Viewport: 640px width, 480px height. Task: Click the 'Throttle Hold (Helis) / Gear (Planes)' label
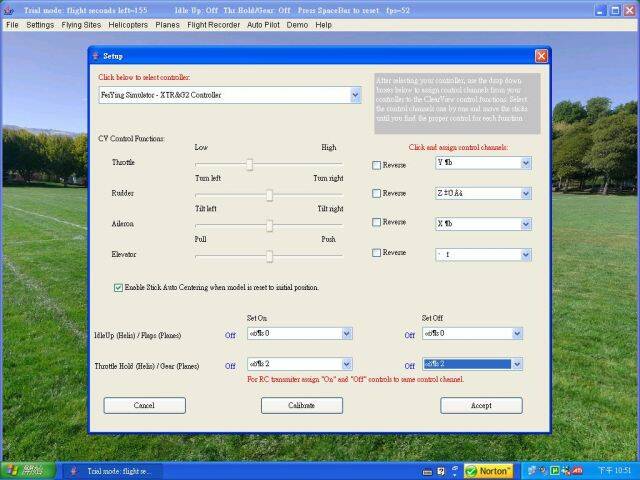pyautogui.click(x=147, y=366)
